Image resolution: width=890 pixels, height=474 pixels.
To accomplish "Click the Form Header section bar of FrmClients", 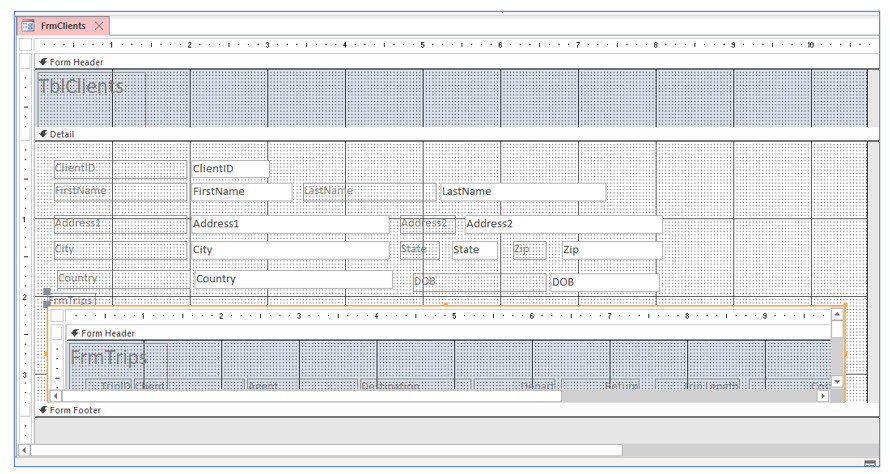I will [457, 62].
